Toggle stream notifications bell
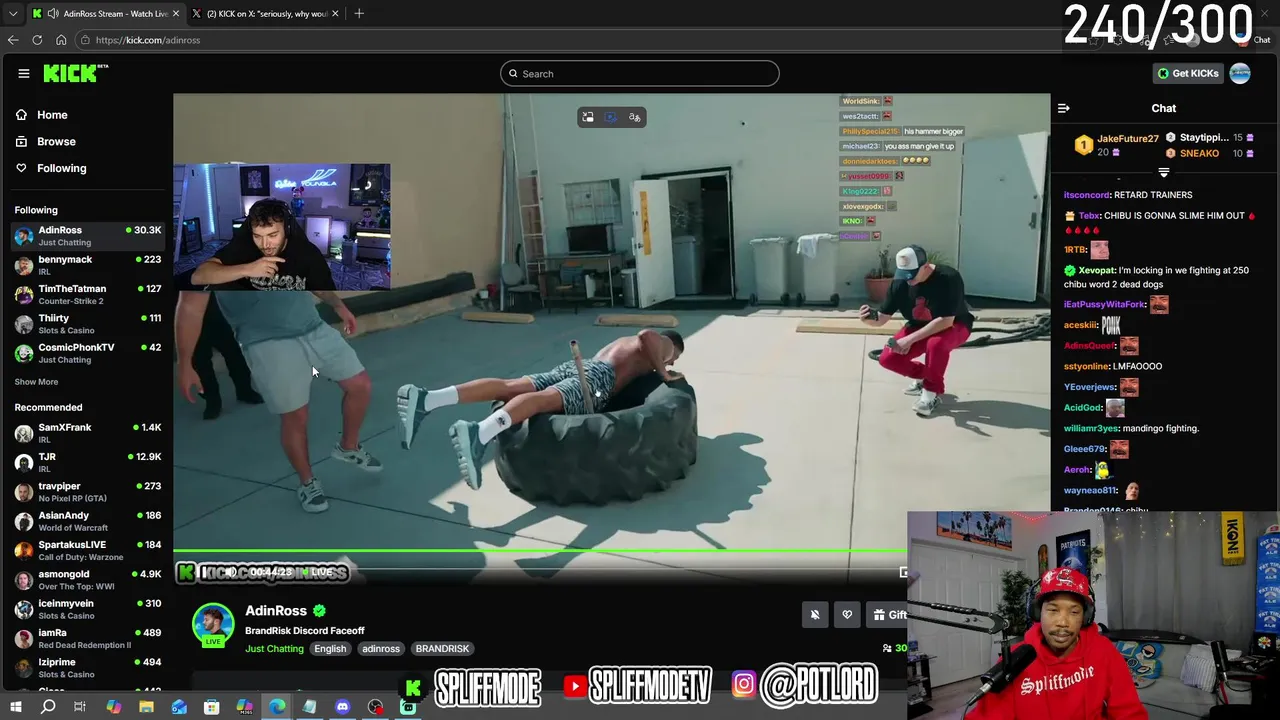The height and width of the screenshot is (720, 1280). click(x=815, y=615)
